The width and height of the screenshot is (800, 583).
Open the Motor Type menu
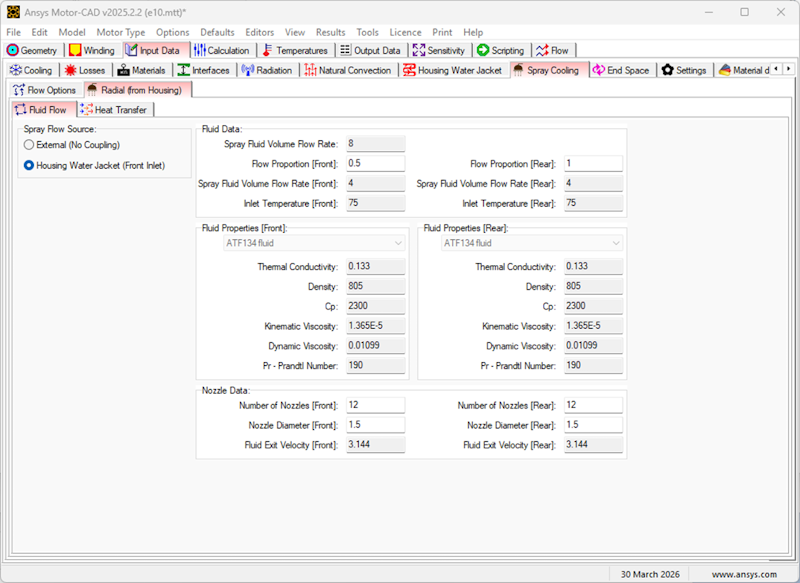[121, 32]
